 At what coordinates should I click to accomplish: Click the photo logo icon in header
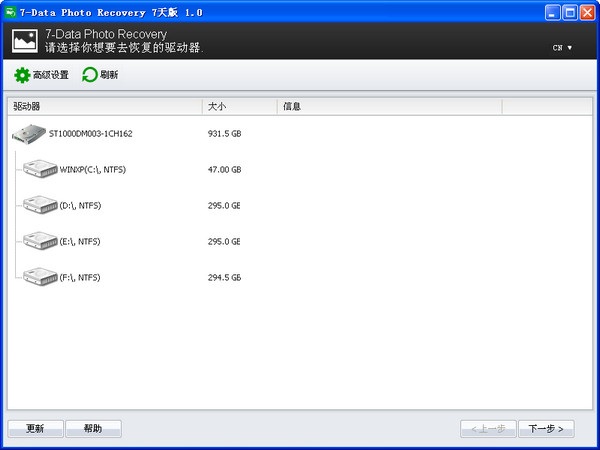click(25, 41)
